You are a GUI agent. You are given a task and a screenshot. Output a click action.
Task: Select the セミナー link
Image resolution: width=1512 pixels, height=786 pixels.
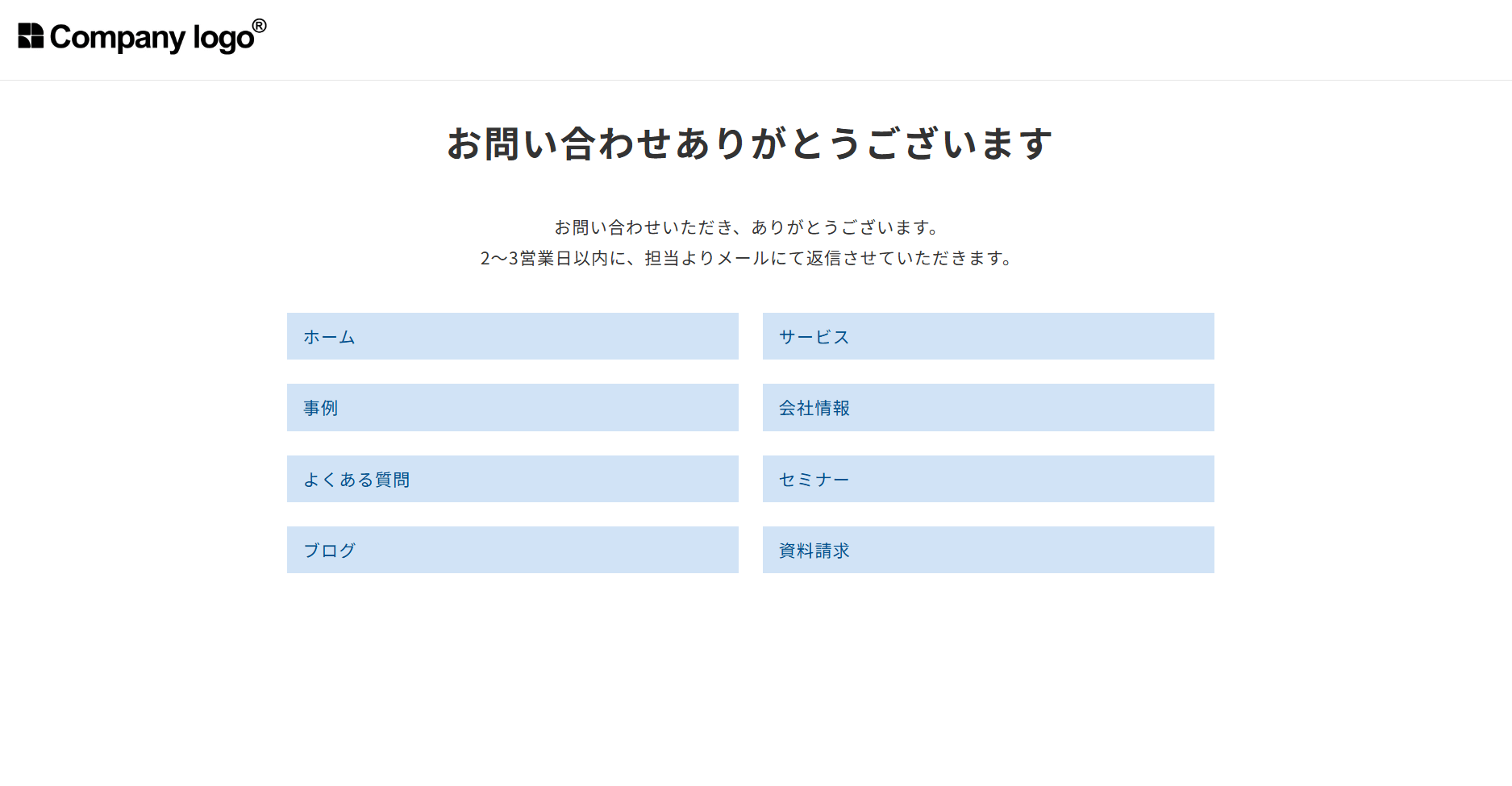(x=988, y=480)
